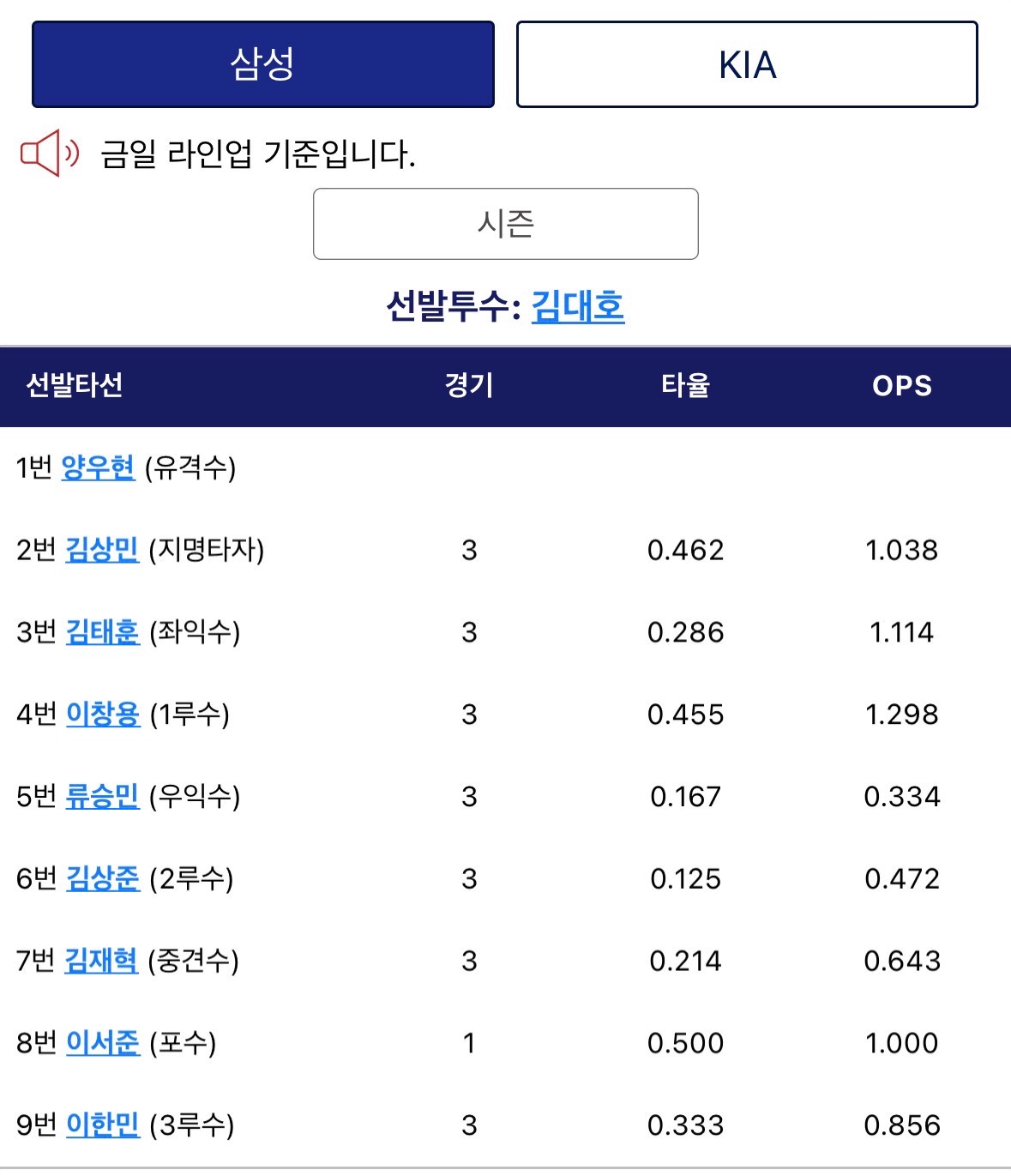Click the 선발타선 column header
The width and height of the screenshot is (1011, 1176).
click(75, 386)
